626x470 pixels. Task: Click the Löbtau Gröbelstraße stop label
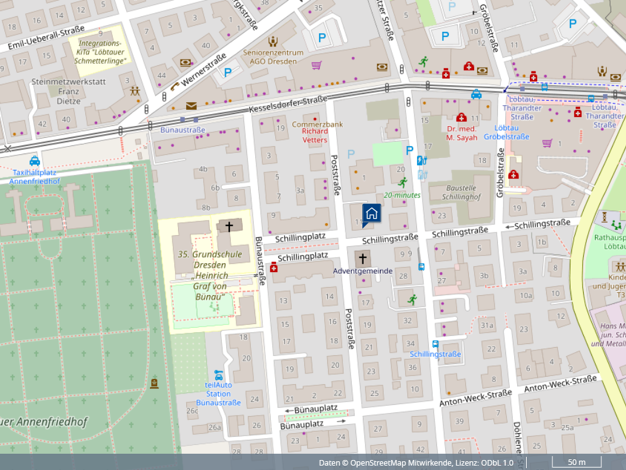pos(505,131)
